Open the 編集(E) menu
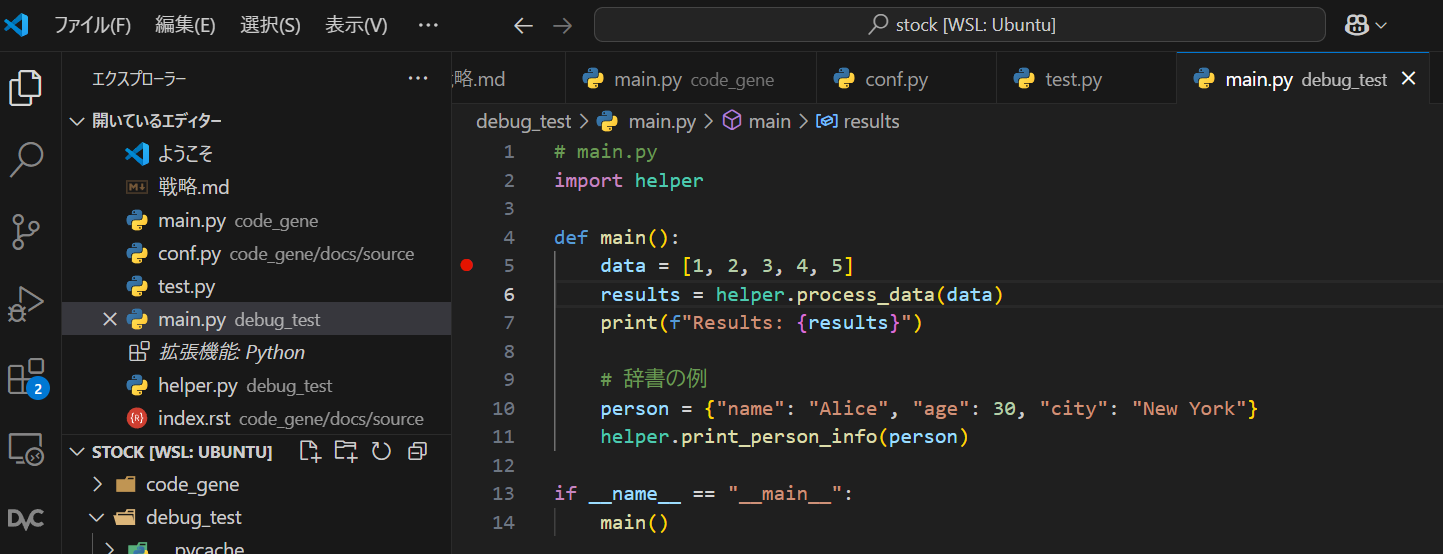Image resolution: width=1443 pixels, height=554 pixels. (185, 25)
